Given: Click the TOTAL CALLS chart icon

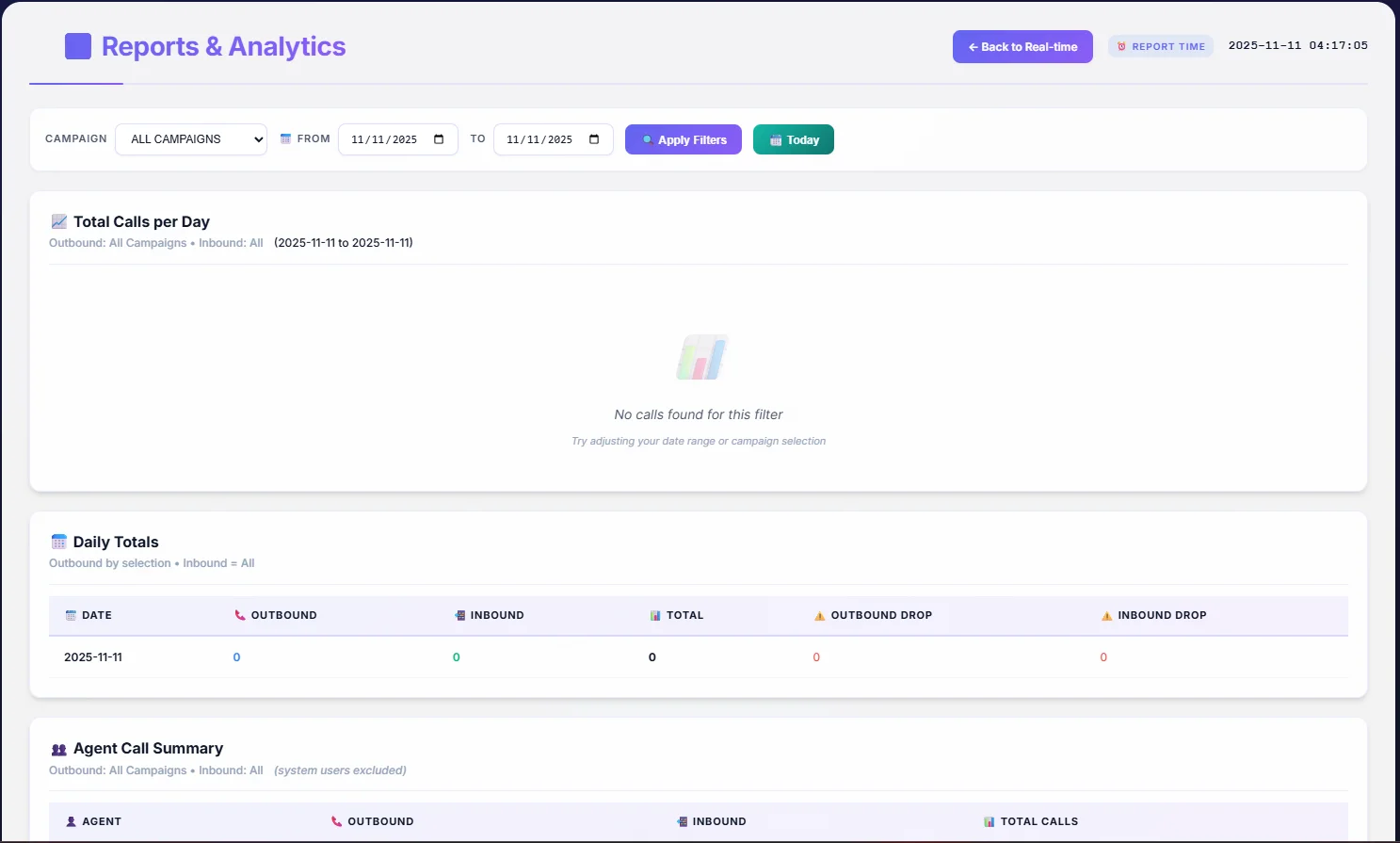Looking at the screenshot, I should pyautogui.click(x=990, y=821).
